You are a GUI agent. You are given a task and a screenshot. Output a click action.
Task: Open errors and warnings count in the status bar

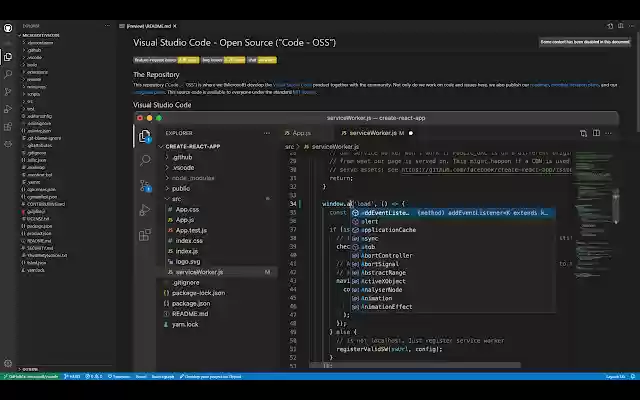click(94, 376)
